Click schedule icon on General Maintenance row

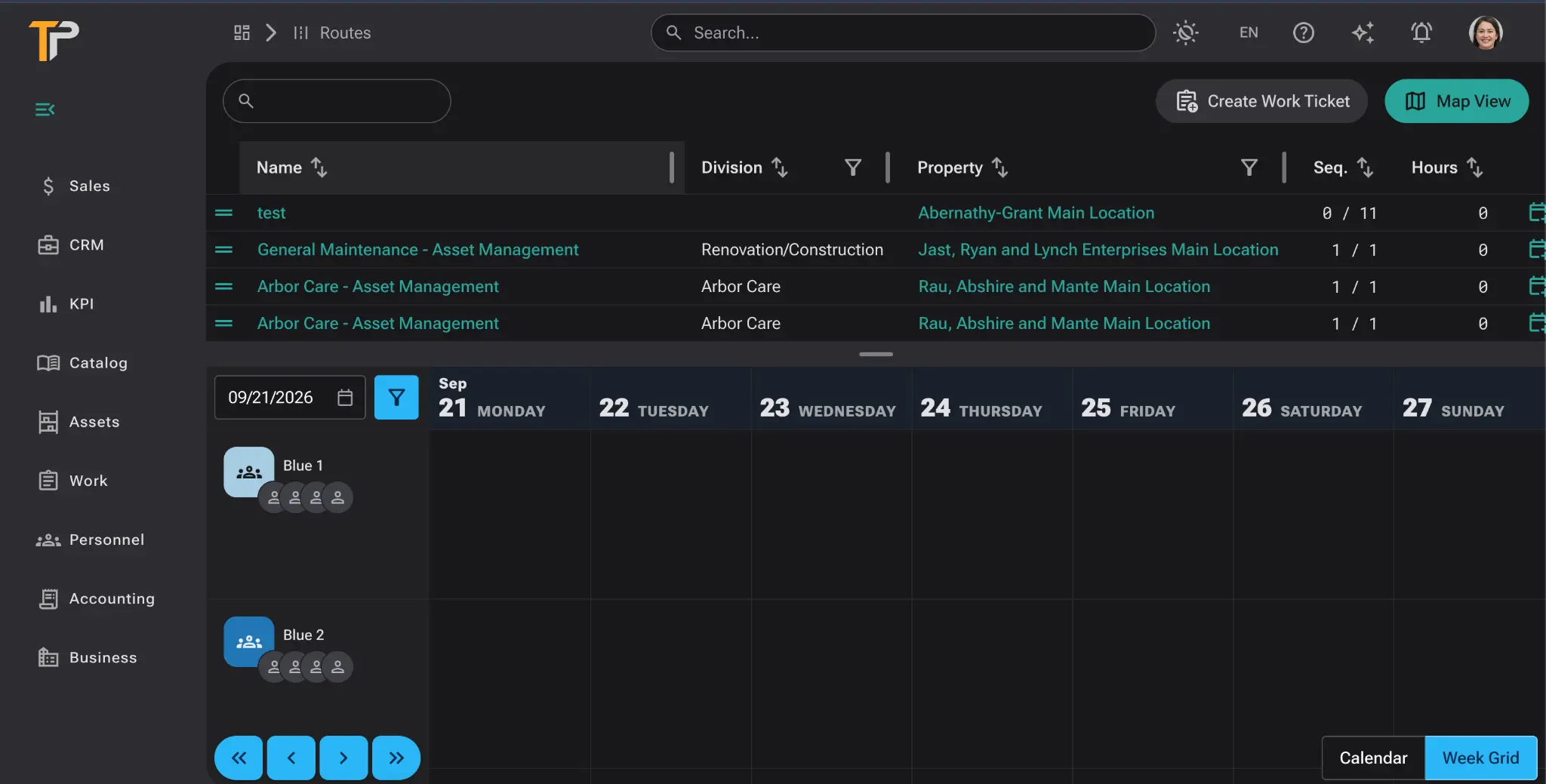tap(1536, 250)
